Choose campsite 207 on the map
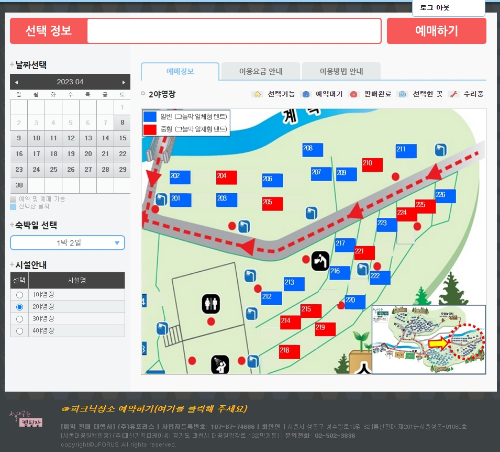Screen dimensions: 500x452 click(x=321, y=174)
